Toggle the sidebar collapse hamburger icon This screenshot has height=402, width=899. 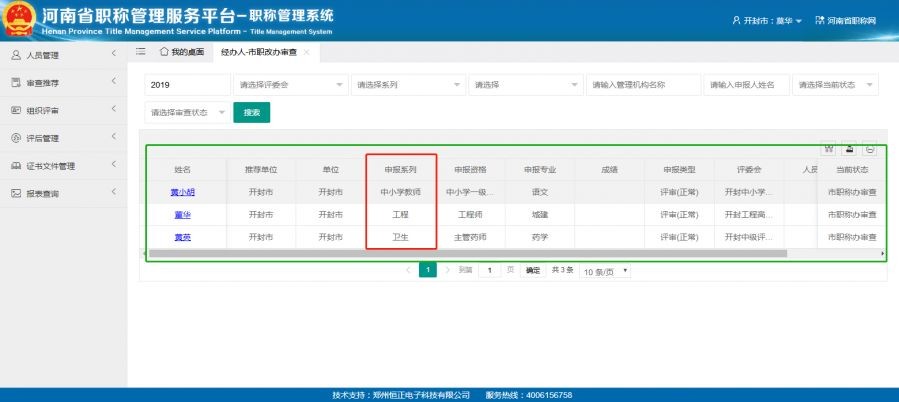(140, 52)
